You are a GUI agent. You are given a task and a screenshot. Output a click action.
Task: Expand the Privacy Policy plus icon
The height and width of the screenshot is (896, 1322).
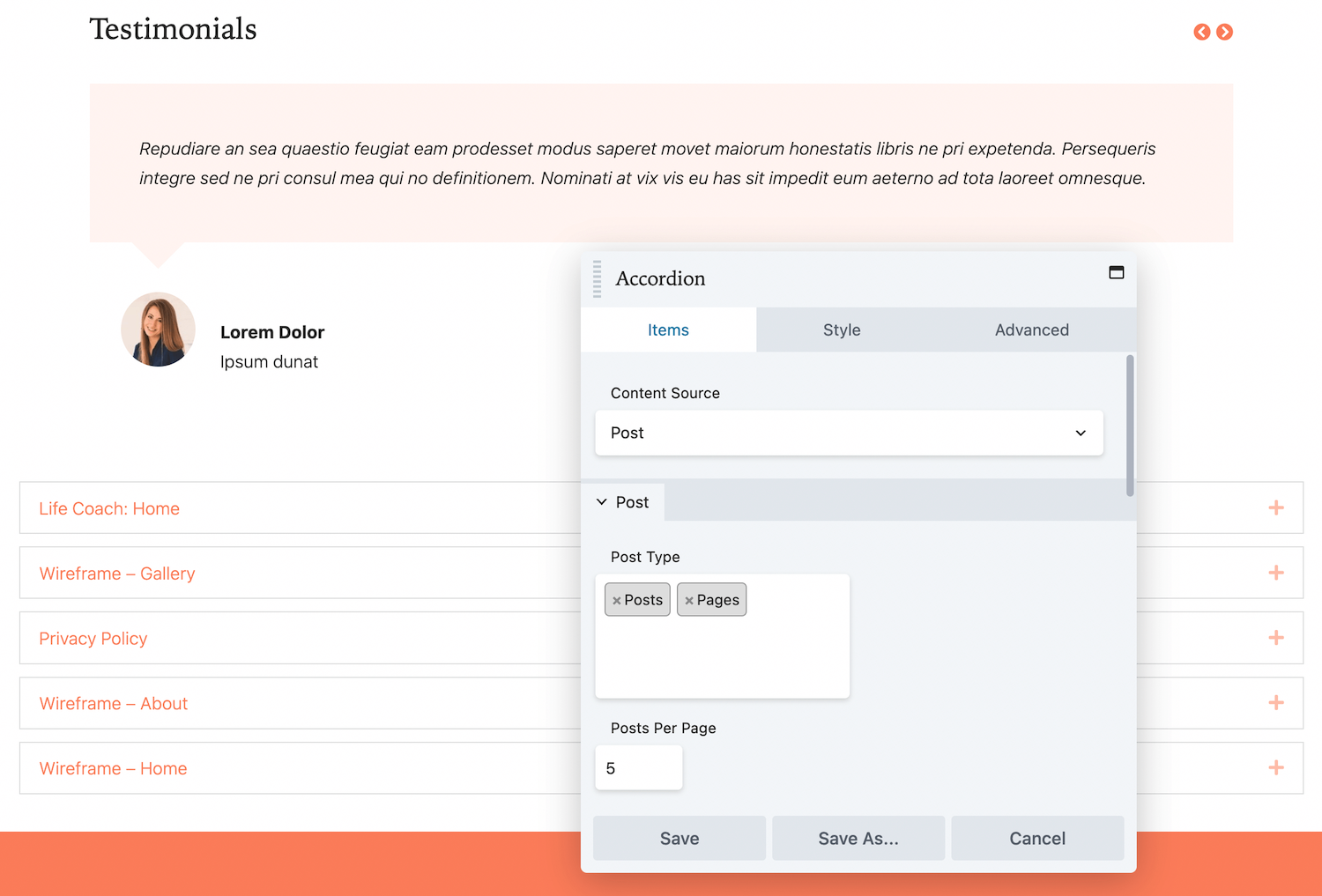(1275, 638)
